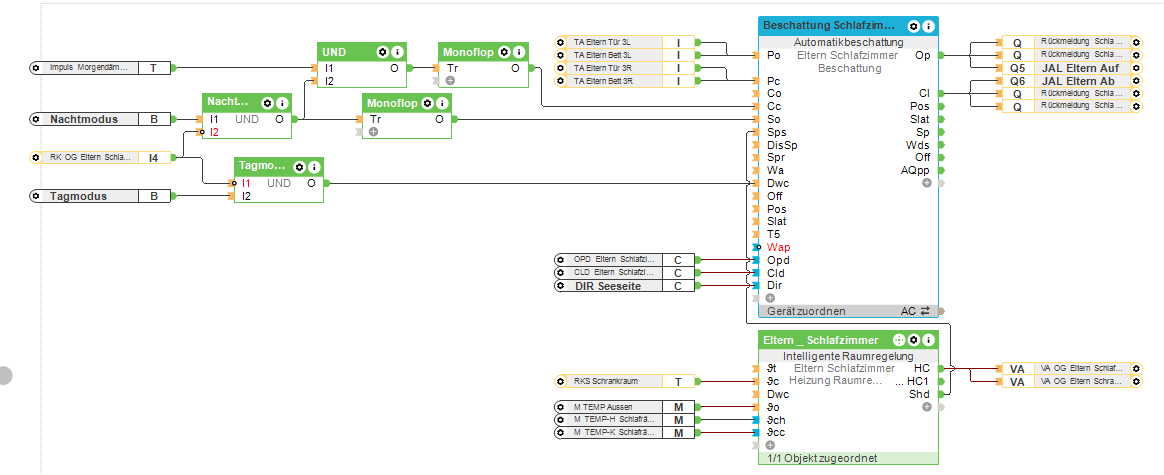Click move icon on Eltern _ Schlafzimmer block
1164x475 pixels.
click(x=898, y=340)
